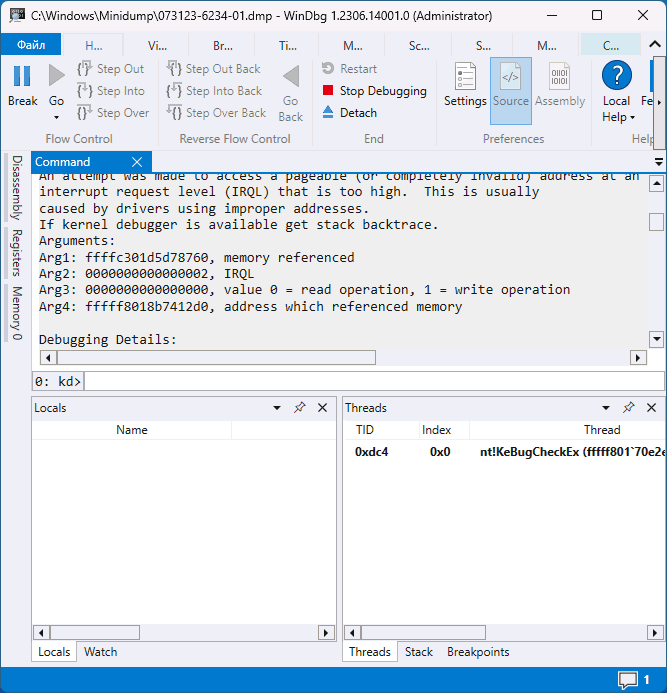Close the Command tab
The height and width of the screenshot is (693, 667).
click(137, 162)
